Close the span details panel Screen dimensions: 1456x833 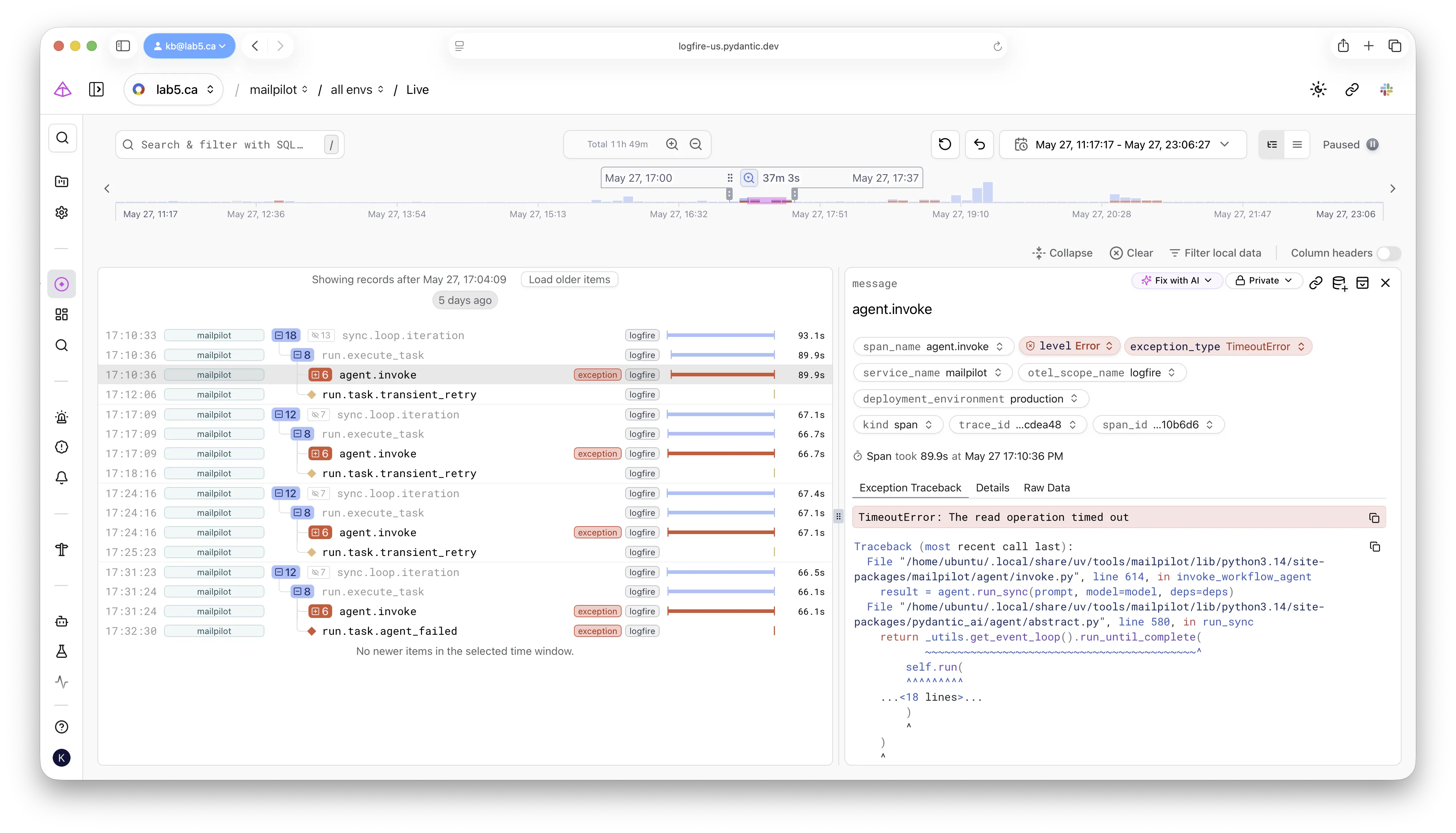[1385, 282]
